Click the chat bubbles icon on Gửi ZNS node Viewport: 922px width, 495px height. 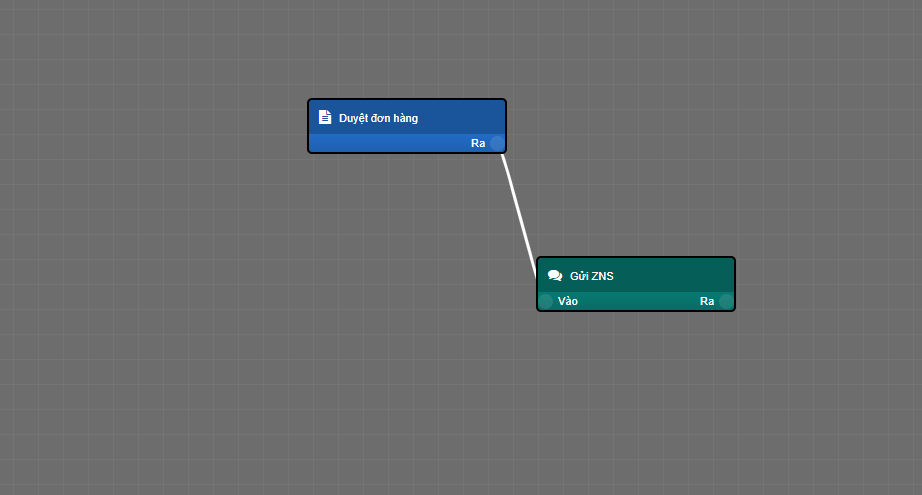coord(555,276)
